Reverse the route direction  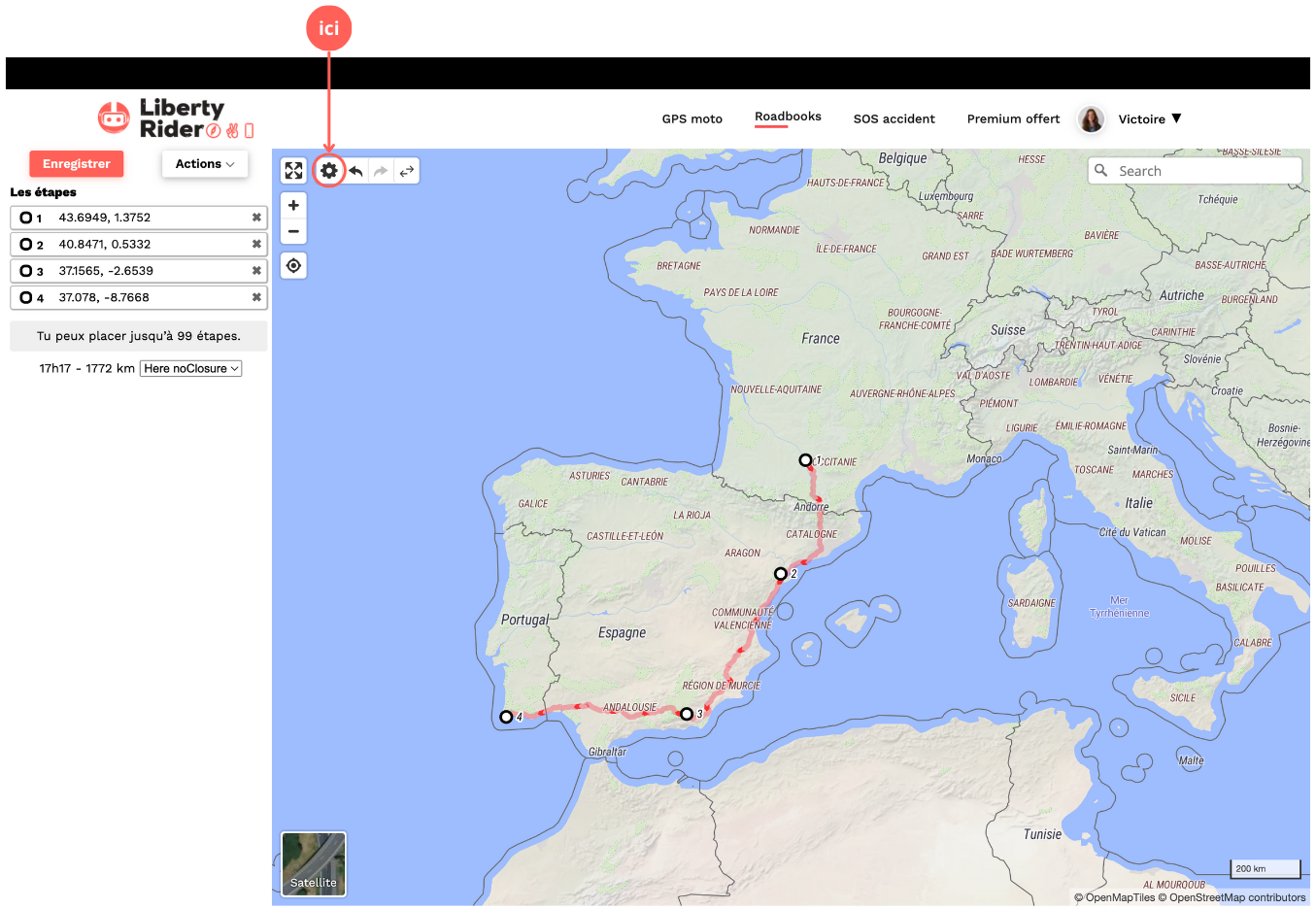[x=407, y=171]
